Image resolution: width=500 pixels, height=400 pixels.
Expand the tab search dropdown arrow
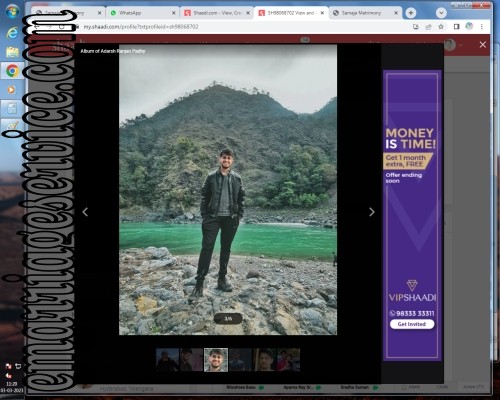click(x=441, y=13)
